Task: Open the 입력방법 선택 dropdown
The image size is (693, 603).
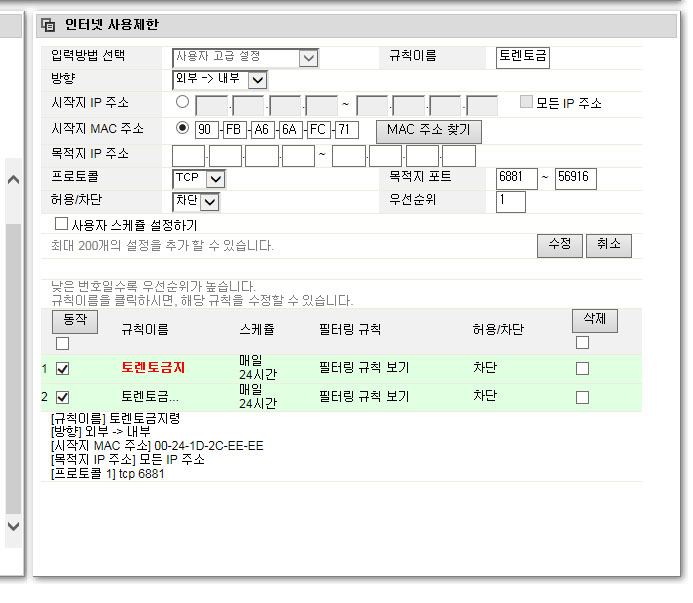Action: (245, 58)
